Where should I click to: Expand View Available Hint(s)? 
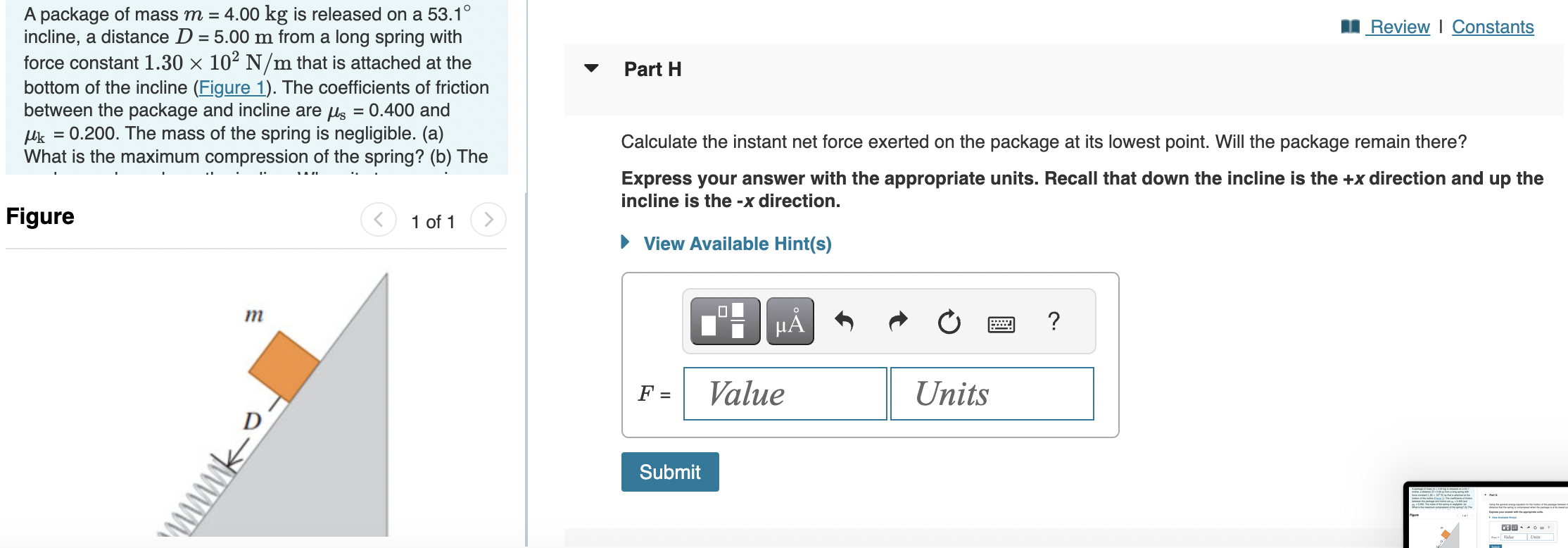coord(736,243)
